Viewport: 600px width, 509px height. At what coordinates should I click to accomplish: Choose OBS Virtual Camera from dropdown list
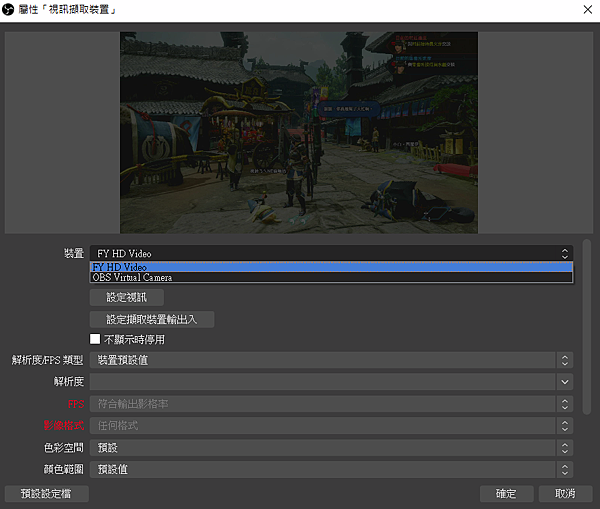click(x=331, y=277)
